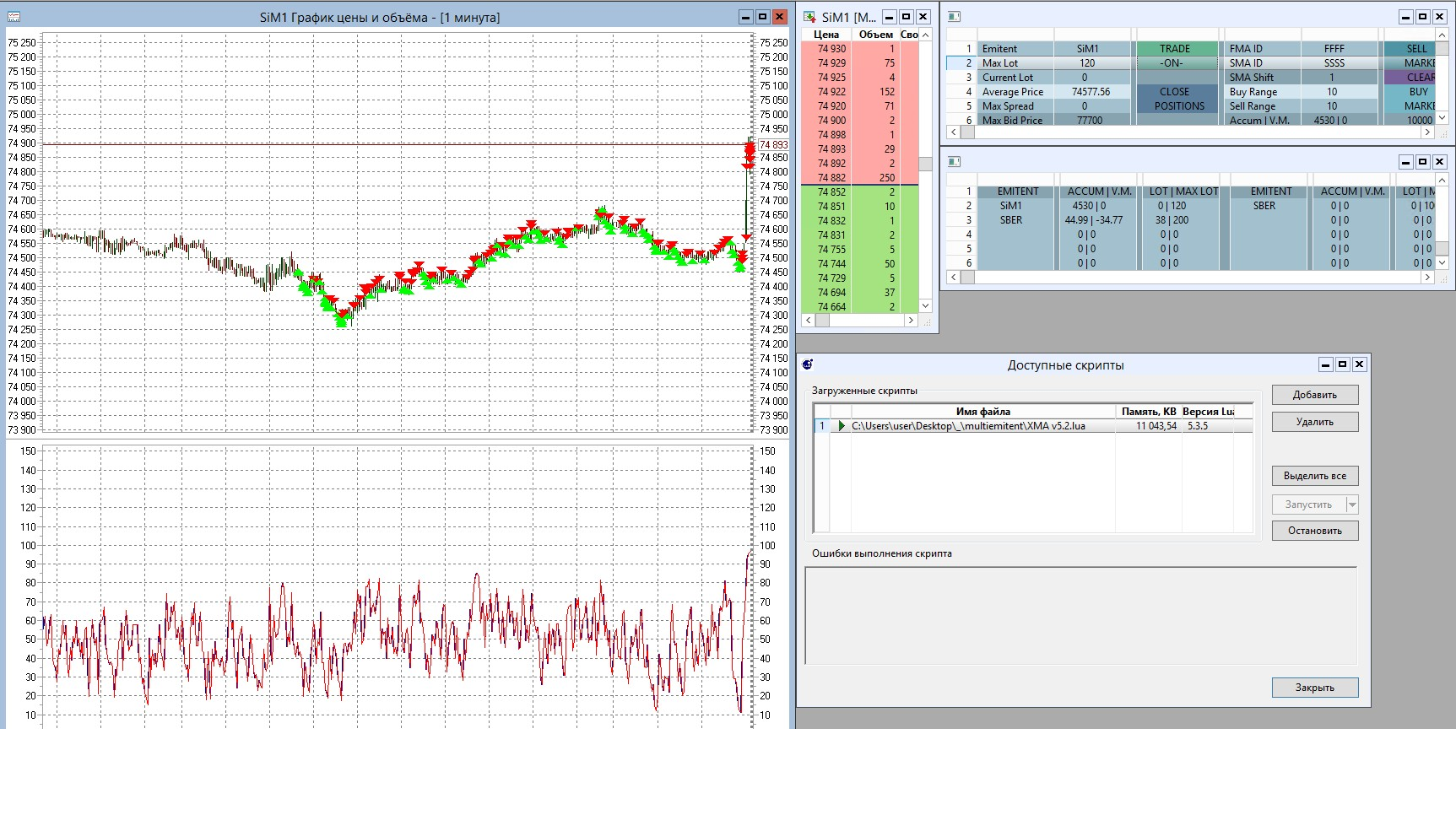Maximize the price and volume chart window
The height and width of the screenshot is (831, 1456).
point(762,17)
